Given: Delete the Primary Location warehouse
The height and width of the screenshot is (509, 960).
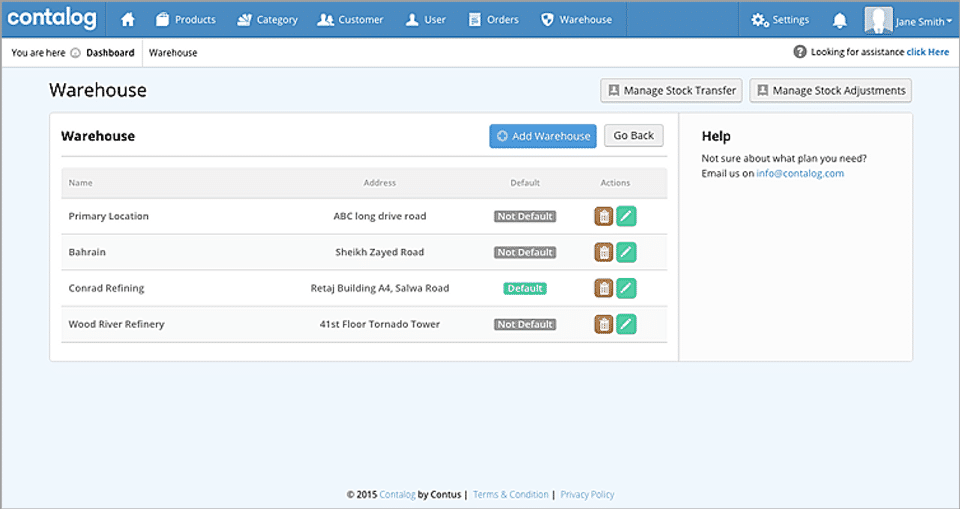Looking at the screenshot, I should pyautogui.click(x=604, y=216).
